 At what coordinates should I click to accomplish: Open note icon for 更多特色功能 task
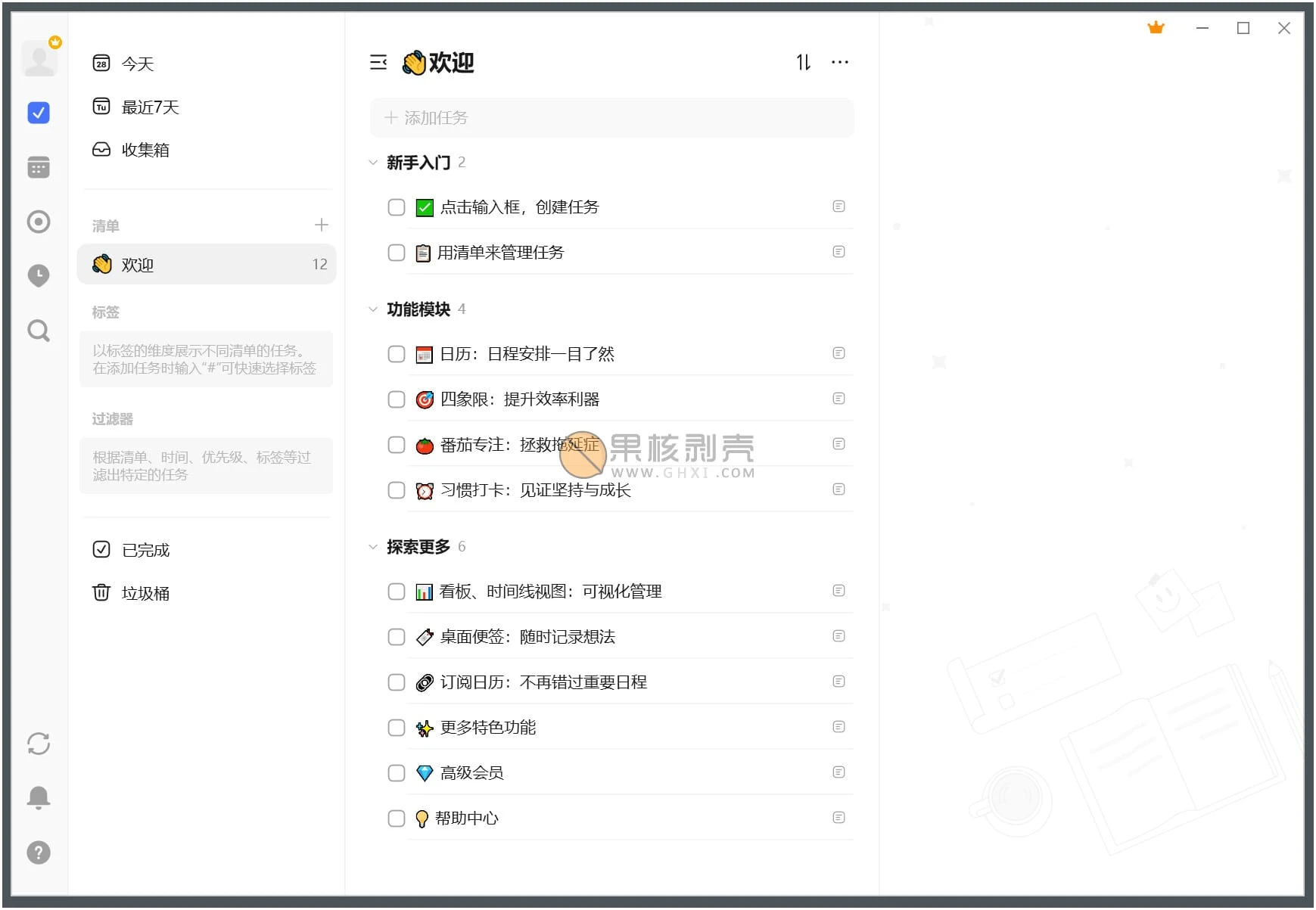[838, 727]
